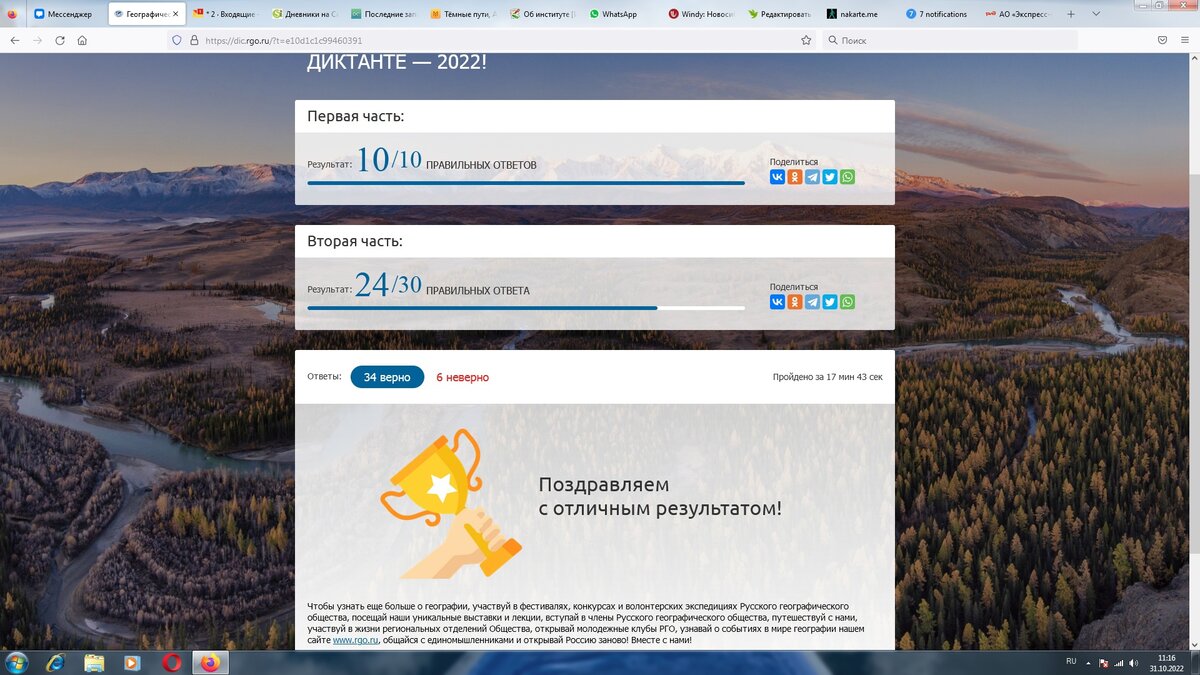
Task: Expand hidden system tray icons
Action: 1087,662
